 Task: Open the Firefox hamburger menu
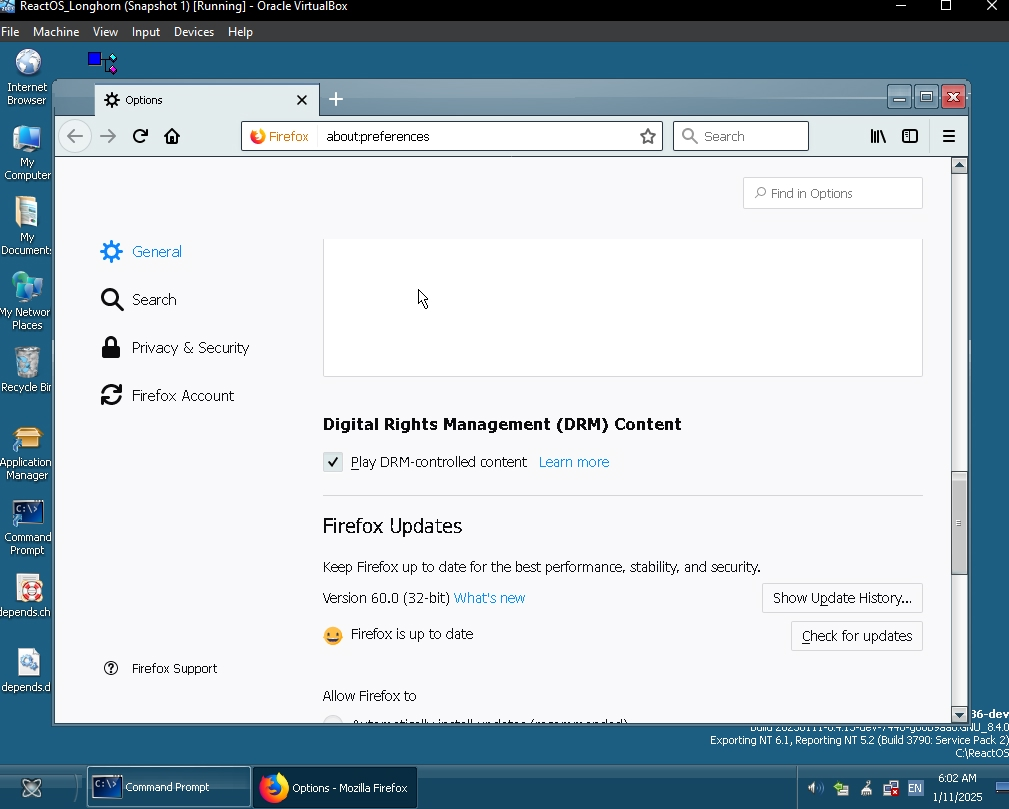tap(949, 136)
